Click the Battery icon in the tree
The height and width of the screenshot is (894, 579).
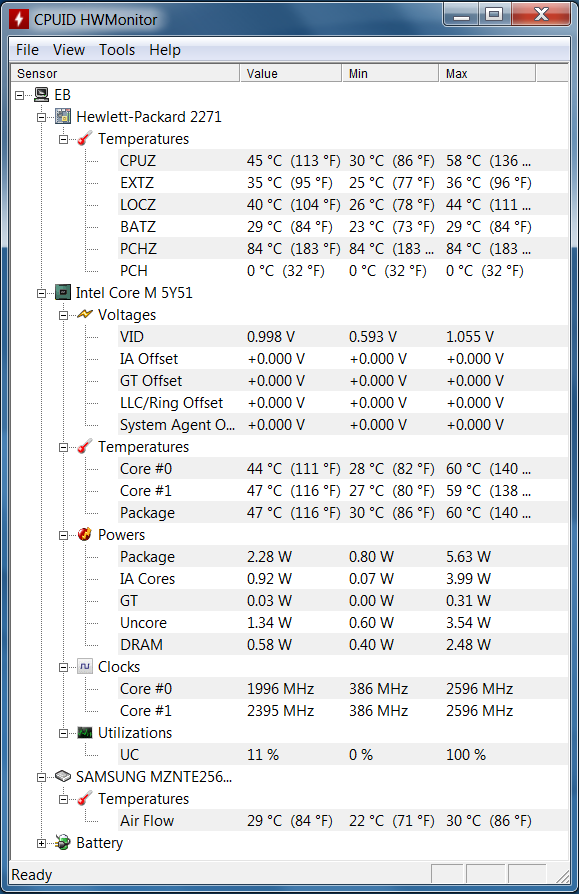[63, 842]
